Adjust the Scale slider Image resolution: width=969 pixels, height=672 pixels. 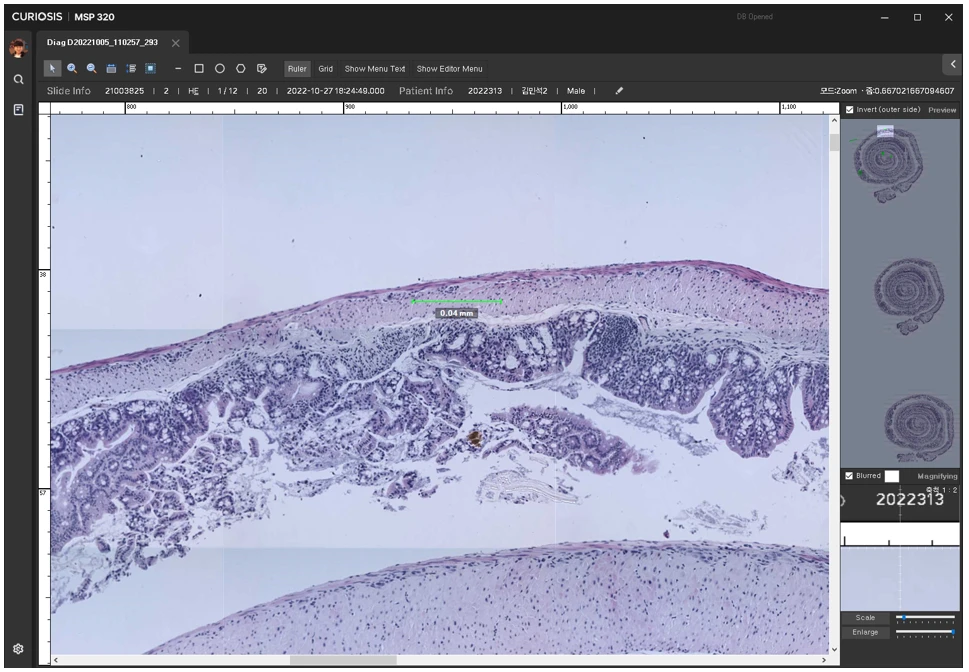click(x=925, y=618)
